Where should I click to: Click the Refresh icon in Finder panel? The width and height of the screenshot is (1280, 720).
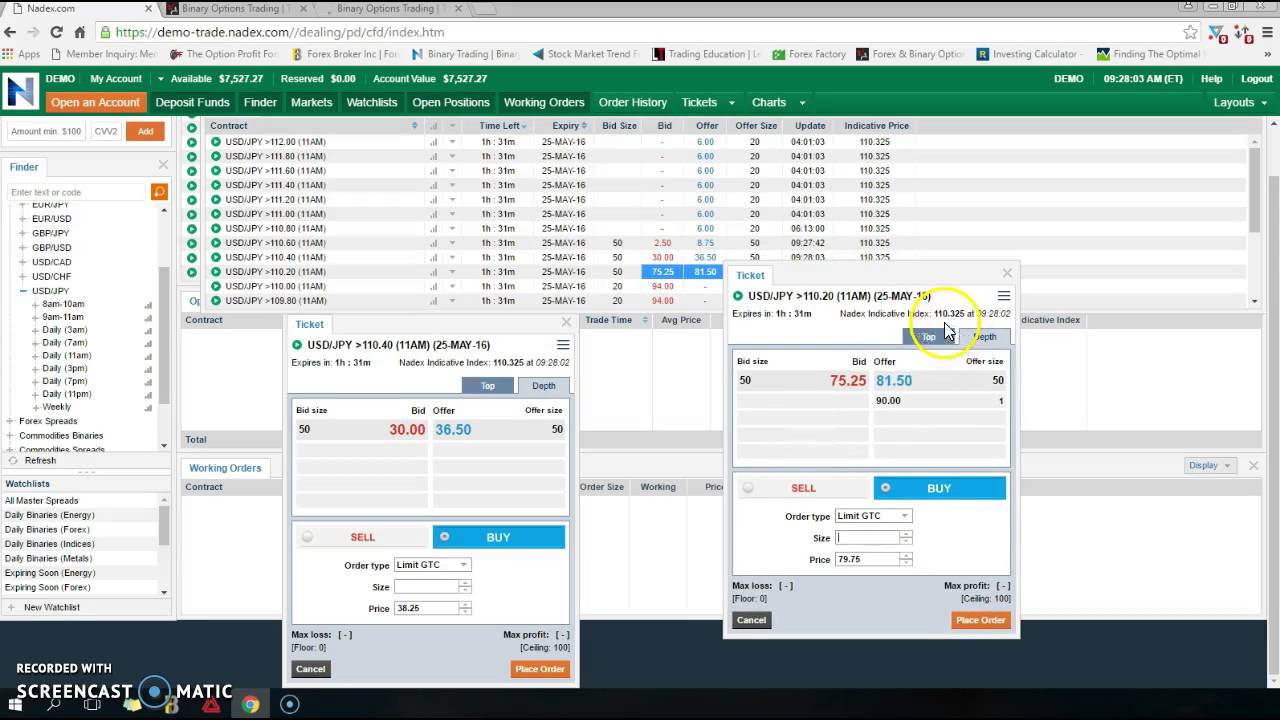[x=13, y=461]
